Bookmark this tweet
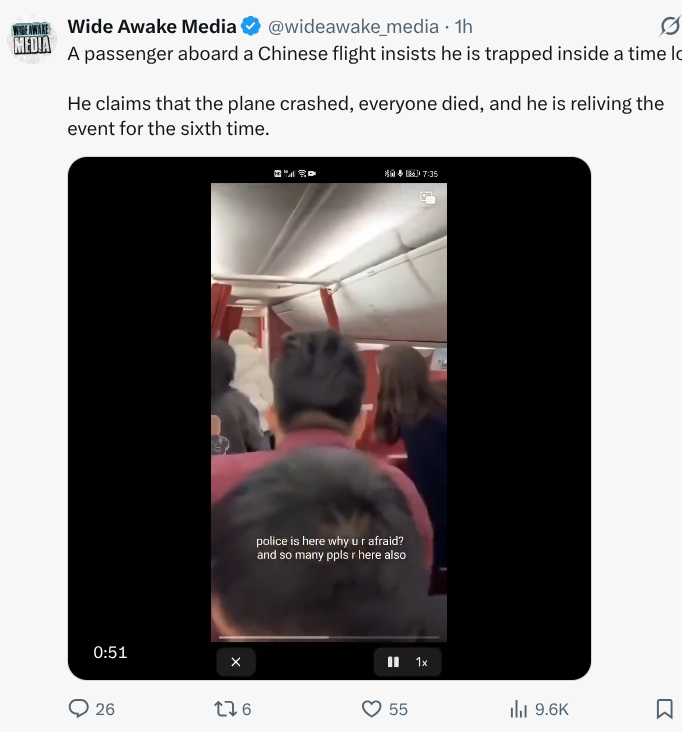Image resolution: width=682 pixels, height=732 pixels. tap(664, 709)
